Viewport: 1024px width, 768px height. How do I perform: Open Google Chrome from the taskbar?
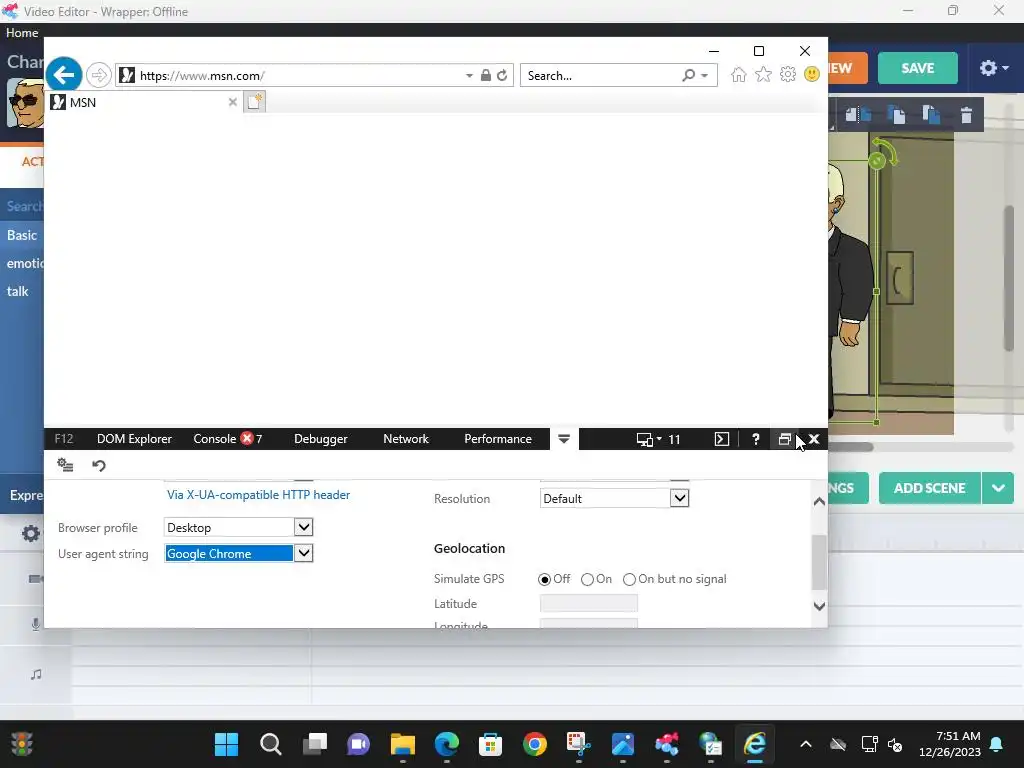click(535, 744)
